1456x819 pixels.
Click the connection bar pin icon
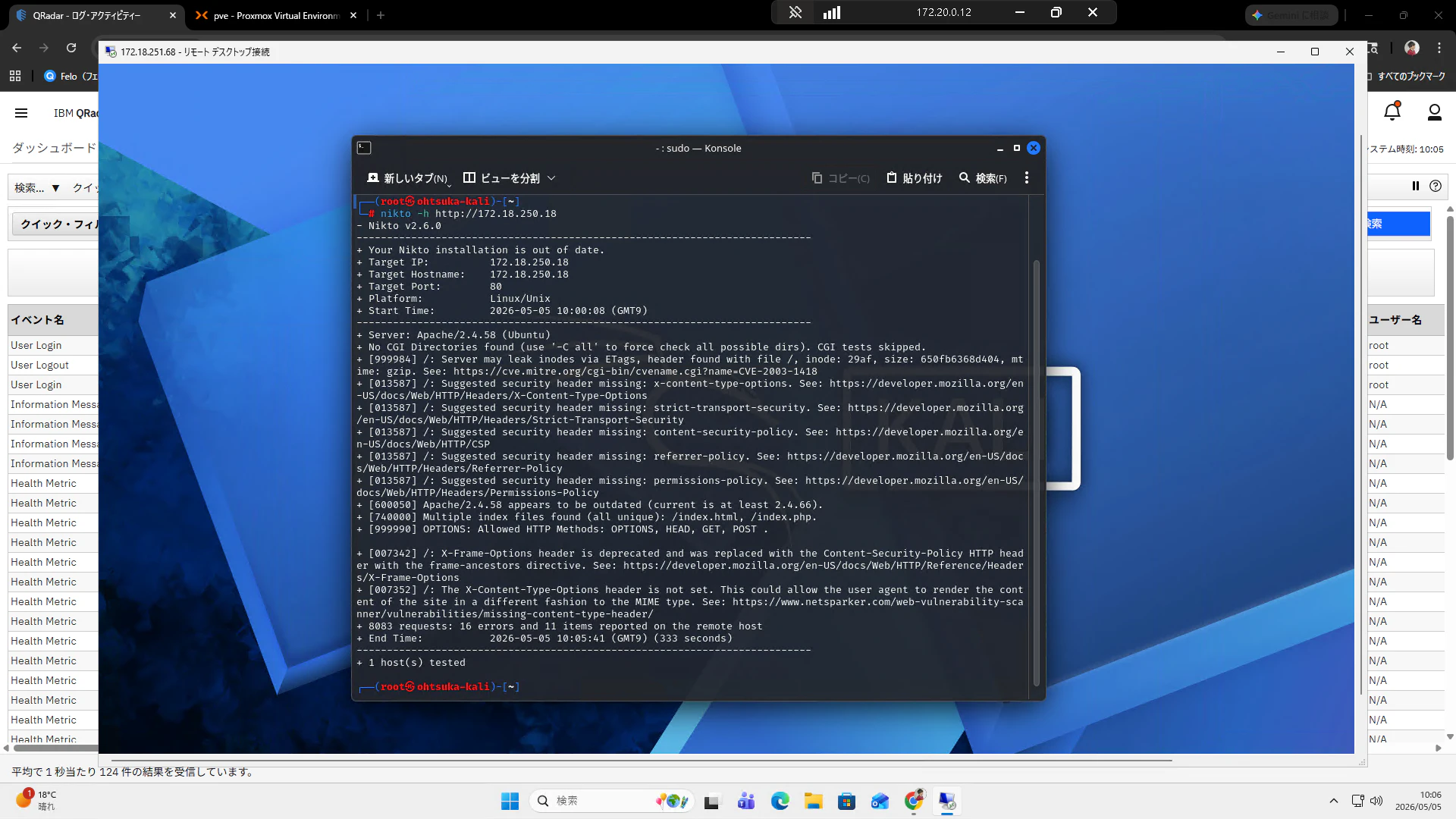coord(795,12)
